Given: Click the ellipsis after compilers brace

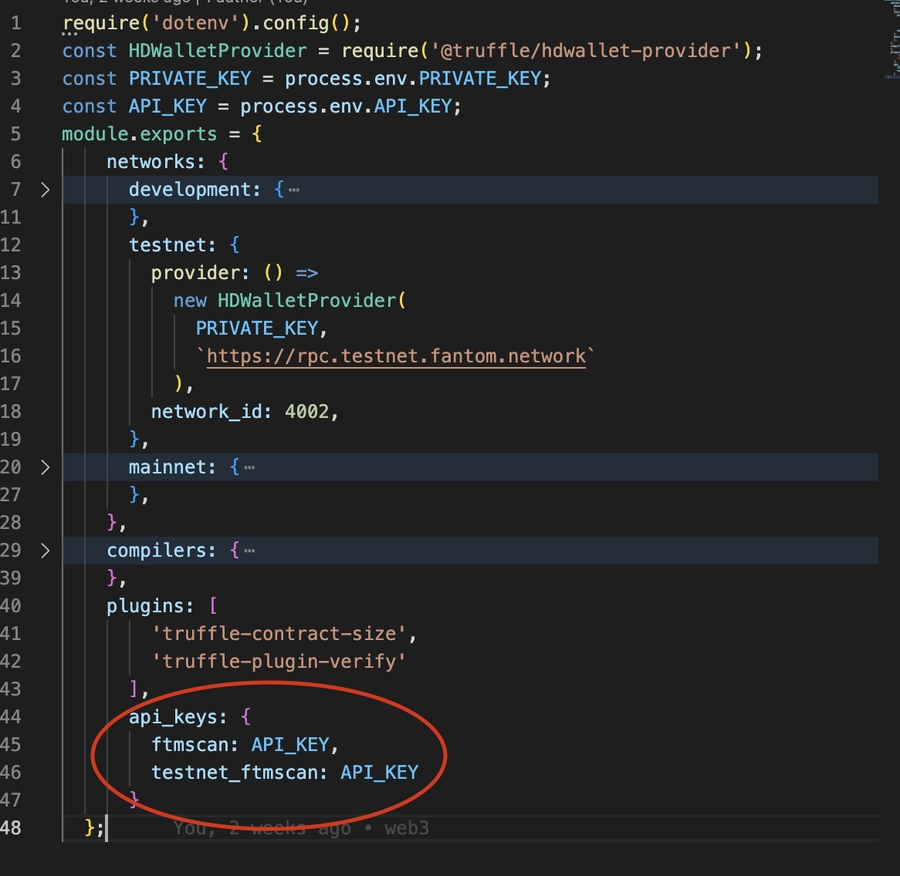Looking at the screenshot, I should pos(249,550).
